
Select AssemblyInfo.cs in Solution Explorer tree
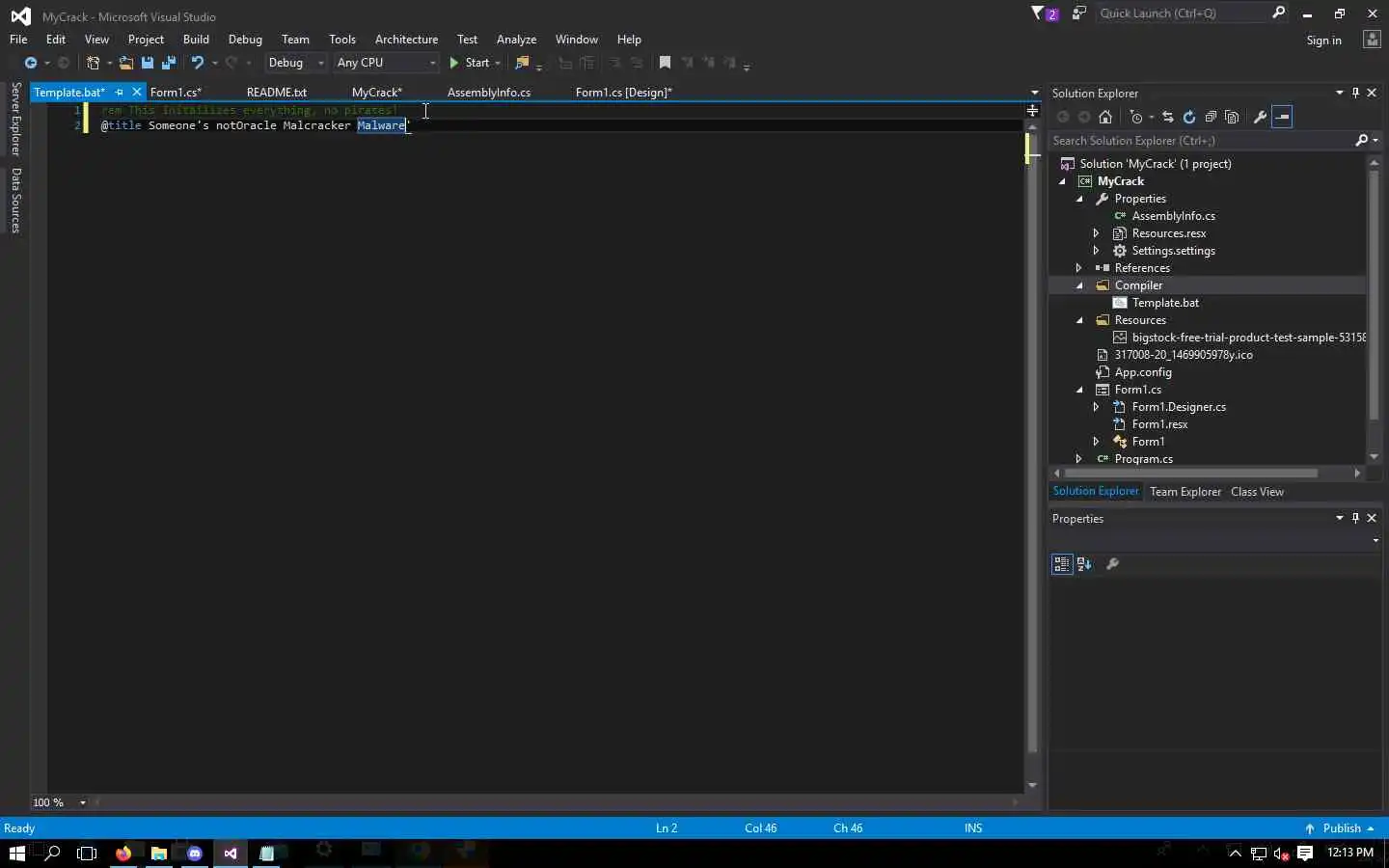pos(1173,216)
